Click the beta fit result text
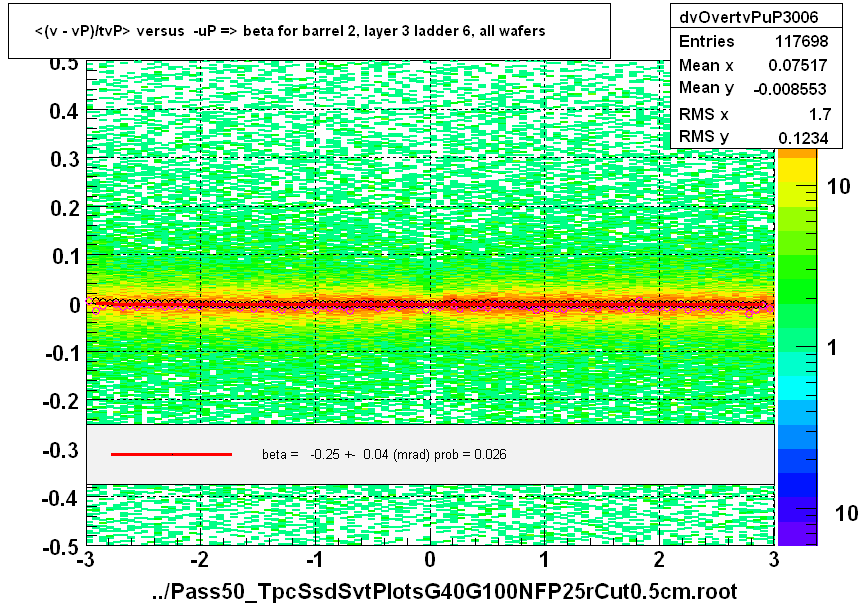Viewport: 860px width, 606px height. point(384,454)
